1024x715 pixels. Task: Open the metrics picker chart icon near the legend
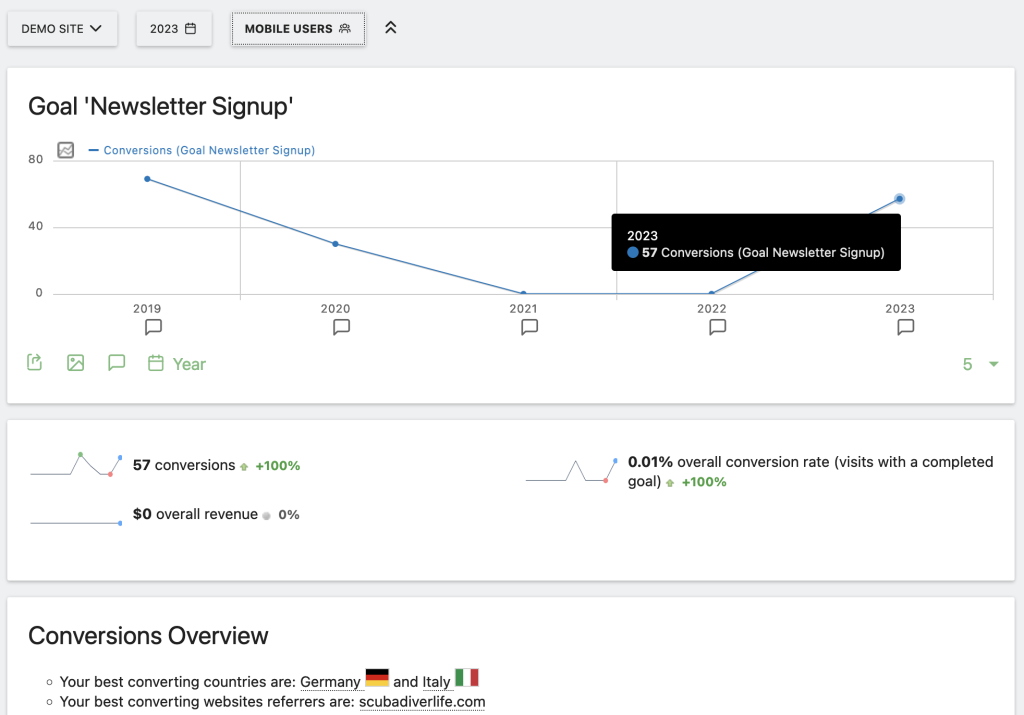[x=64, y=150]
